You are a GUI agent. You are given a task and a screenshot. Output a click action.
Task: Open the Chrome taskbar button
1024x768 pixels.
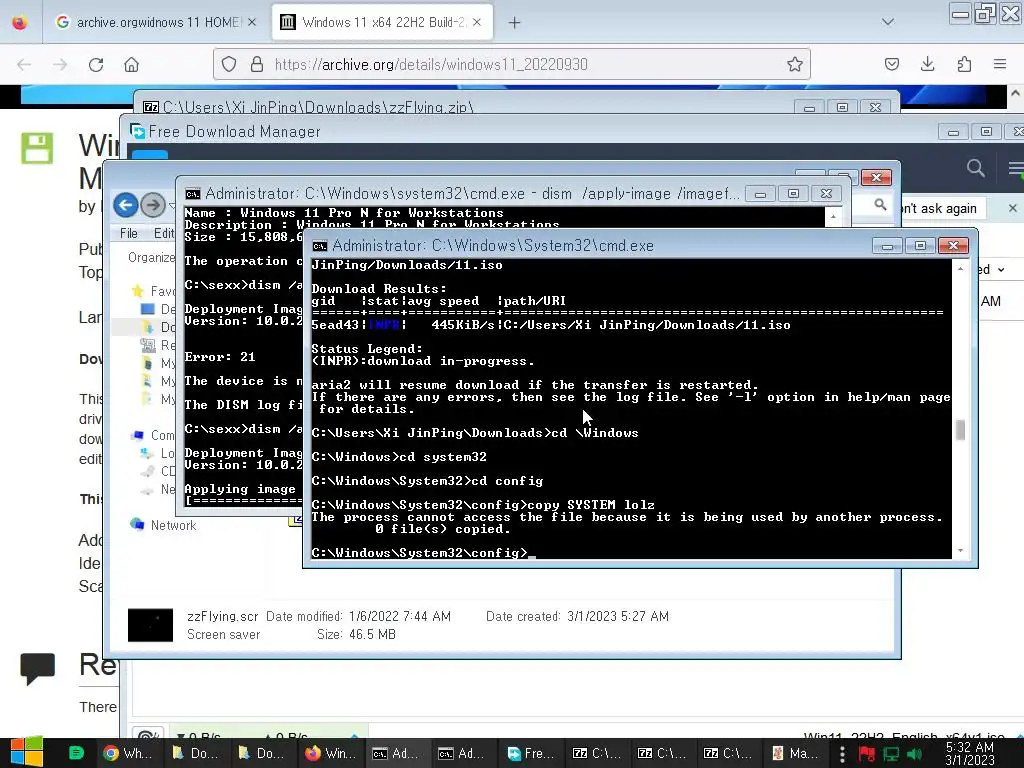tap(128, 753)
